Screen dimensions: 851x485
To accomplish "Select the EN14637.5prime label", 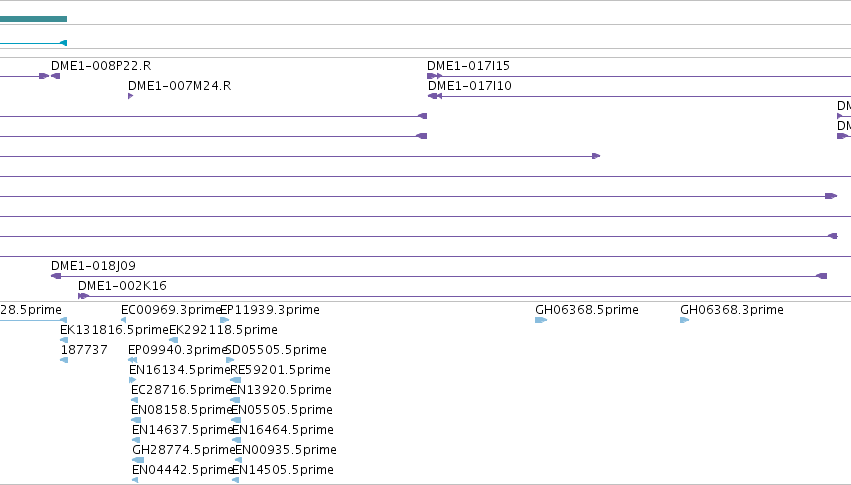I will [182, 430].
